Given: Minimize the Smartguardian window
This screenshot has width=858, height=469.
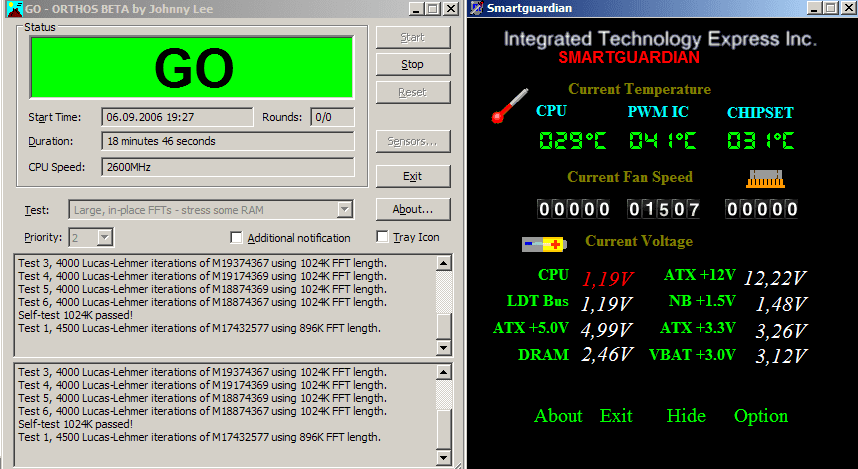Looking at the screenshot, I should [815, 8].
